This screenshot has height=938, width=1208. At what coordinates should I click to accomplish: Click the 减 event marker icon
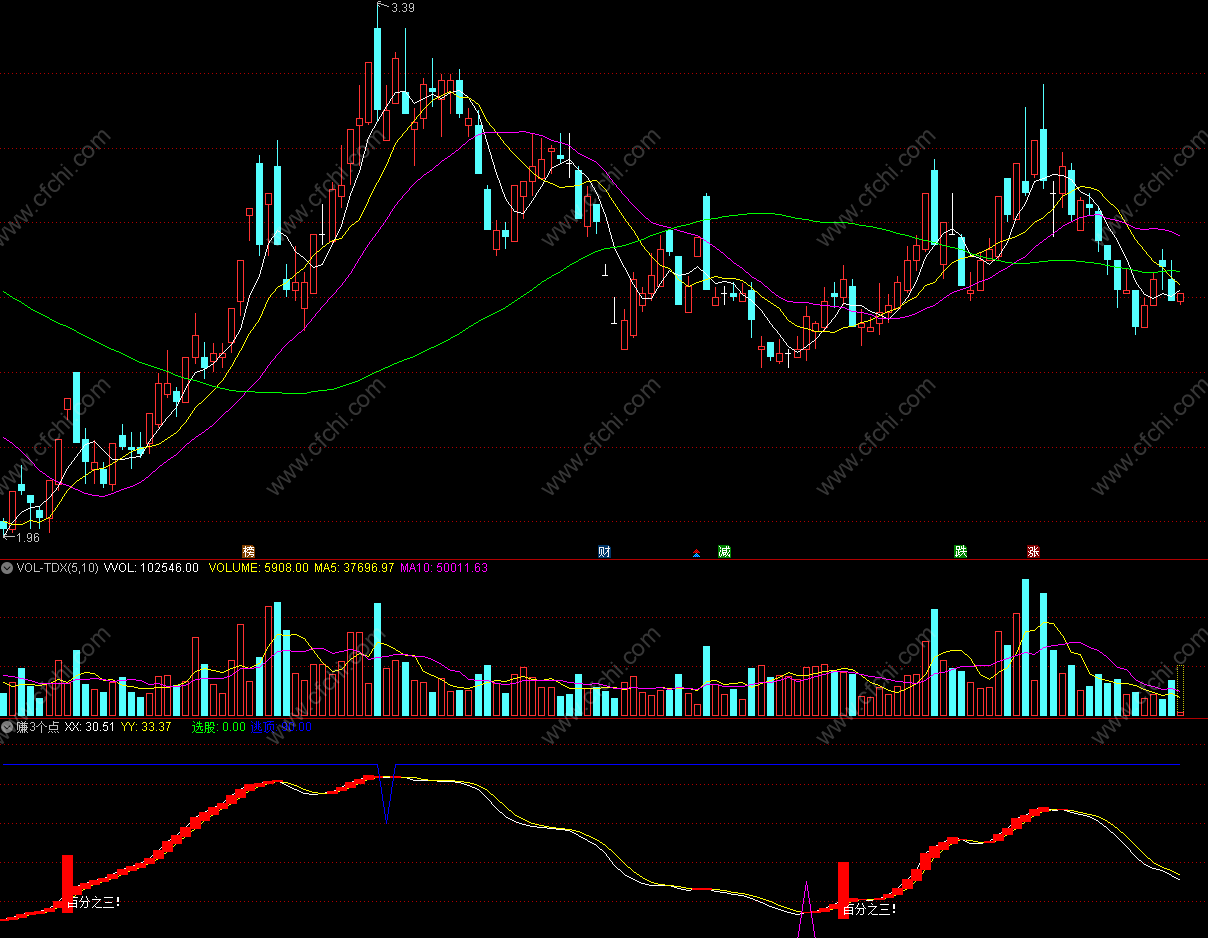[x=725, y=551]
